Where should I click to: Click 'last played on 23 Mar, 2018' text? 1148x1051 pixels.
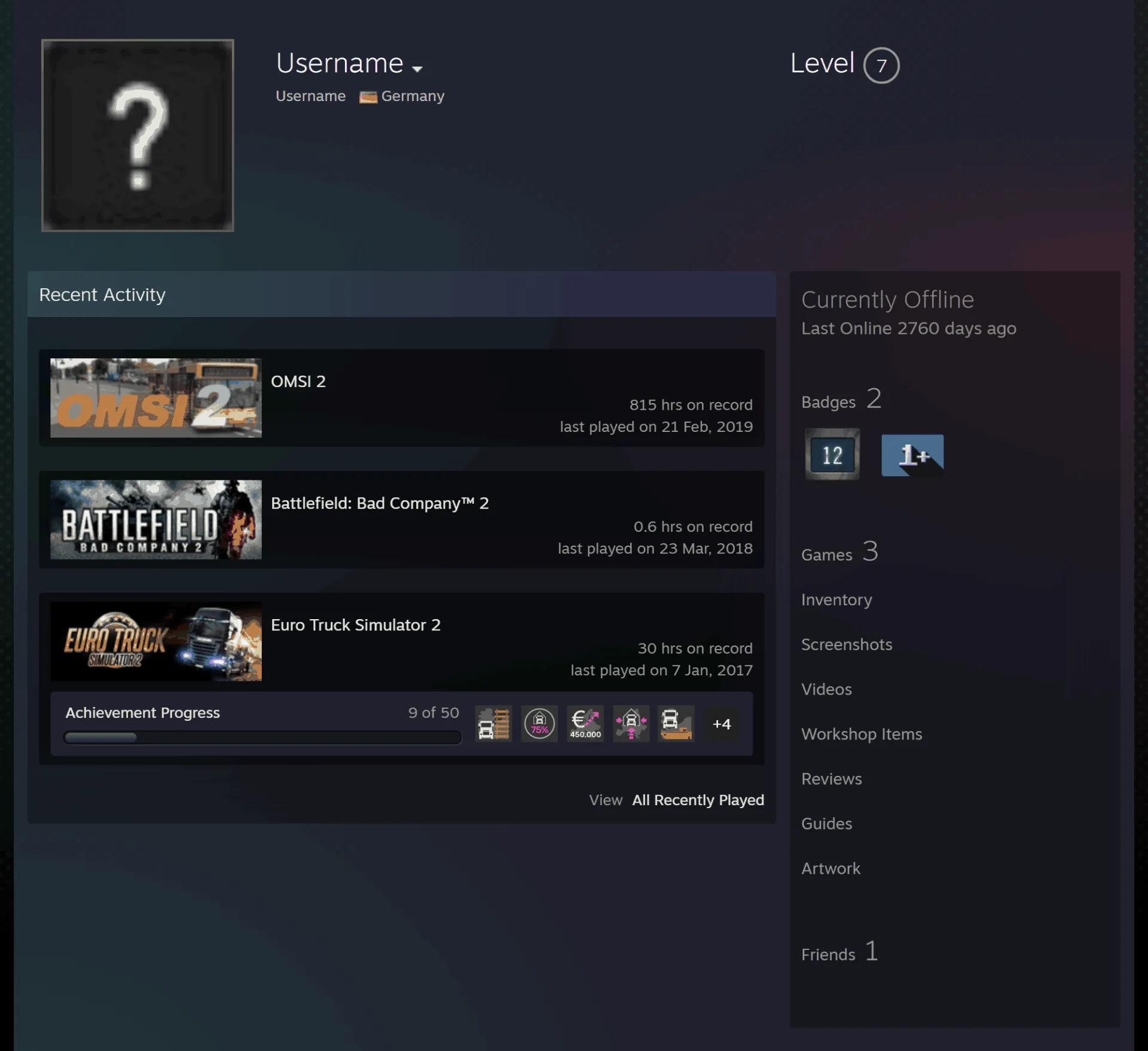click(x=655, y=549)
